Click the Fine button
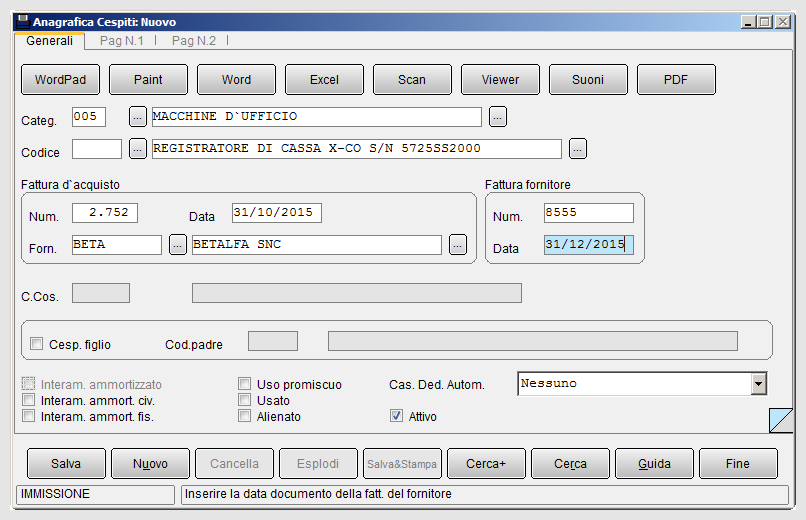The height and width of the screenshot is (520, 806). tap(738, 463)
